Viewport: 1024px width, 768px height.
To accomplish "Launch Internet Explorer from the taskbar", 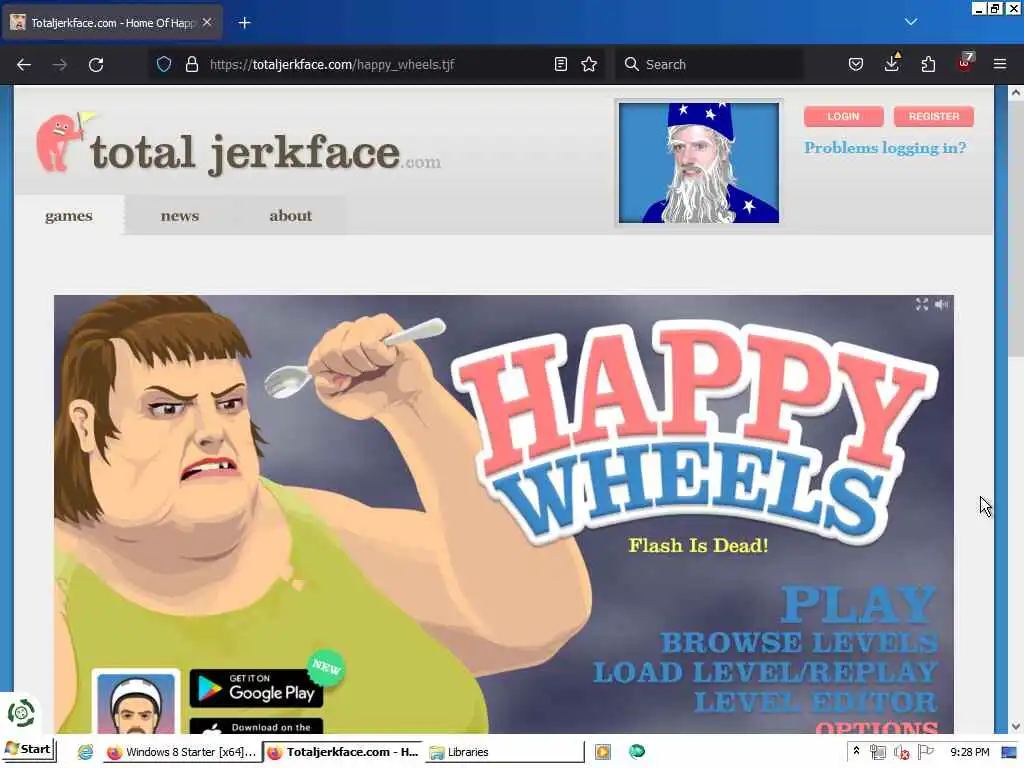I will pos(86,752).
